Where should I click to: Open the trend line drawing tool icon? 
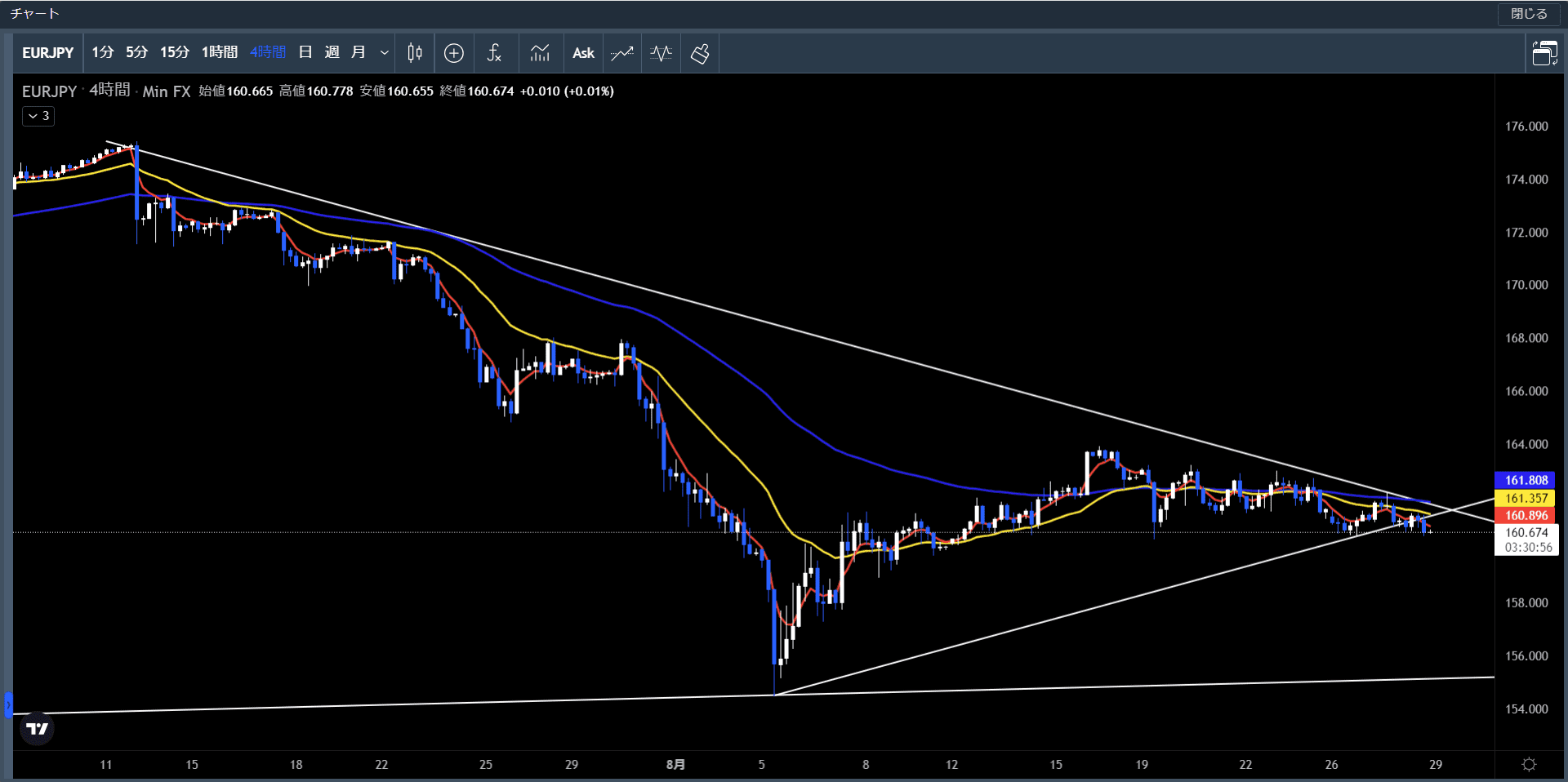click(x=622, y=53)
